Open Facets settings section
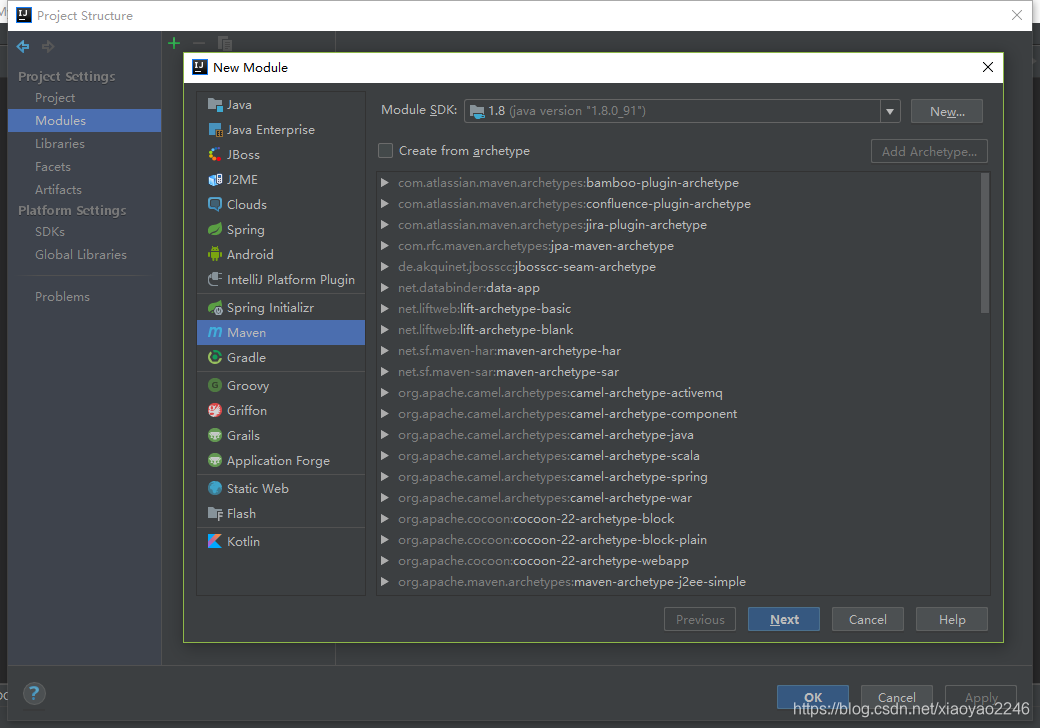The height and width of the screenshot is (728, 1040). coord(53,166)
